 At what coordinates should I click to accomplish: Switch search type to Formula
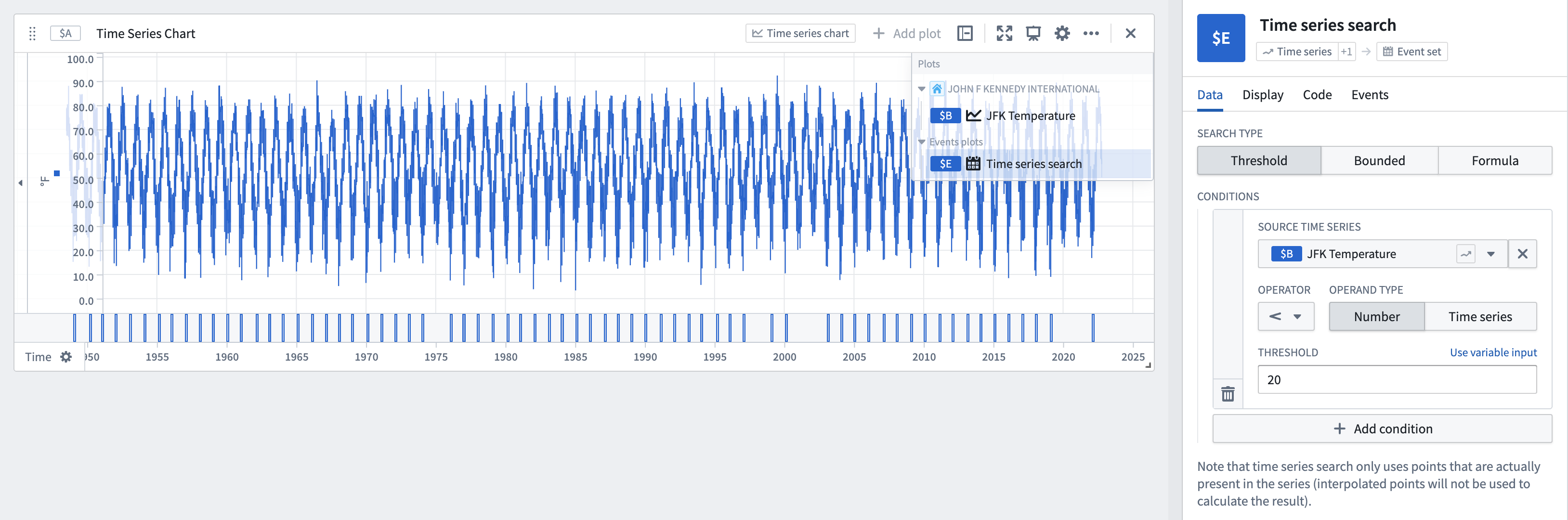click(x=1496, y=160)
